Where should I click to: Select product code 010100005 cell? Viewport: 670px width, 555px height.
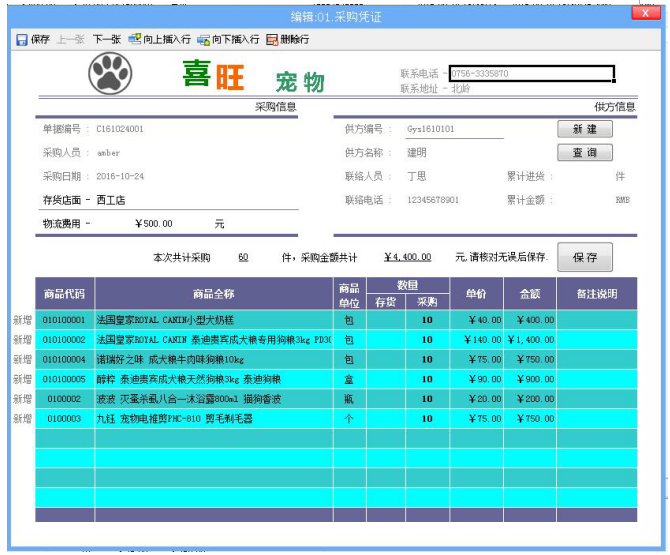[65, 379]
